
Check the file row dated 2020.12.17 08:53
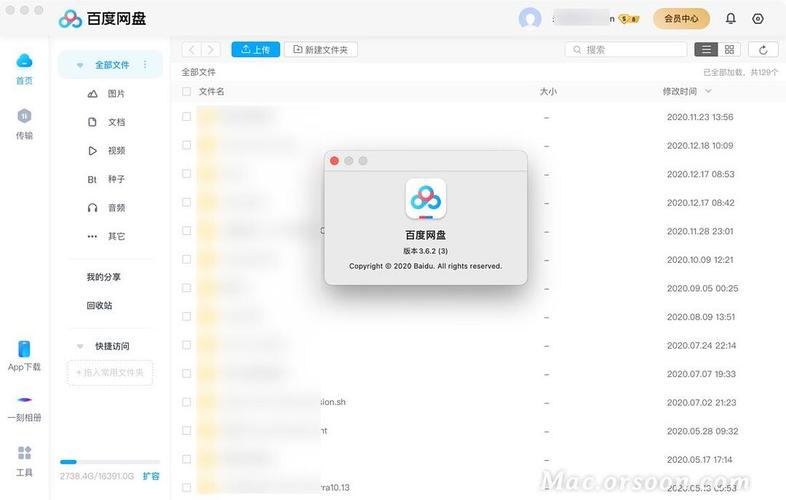[186, 174]
